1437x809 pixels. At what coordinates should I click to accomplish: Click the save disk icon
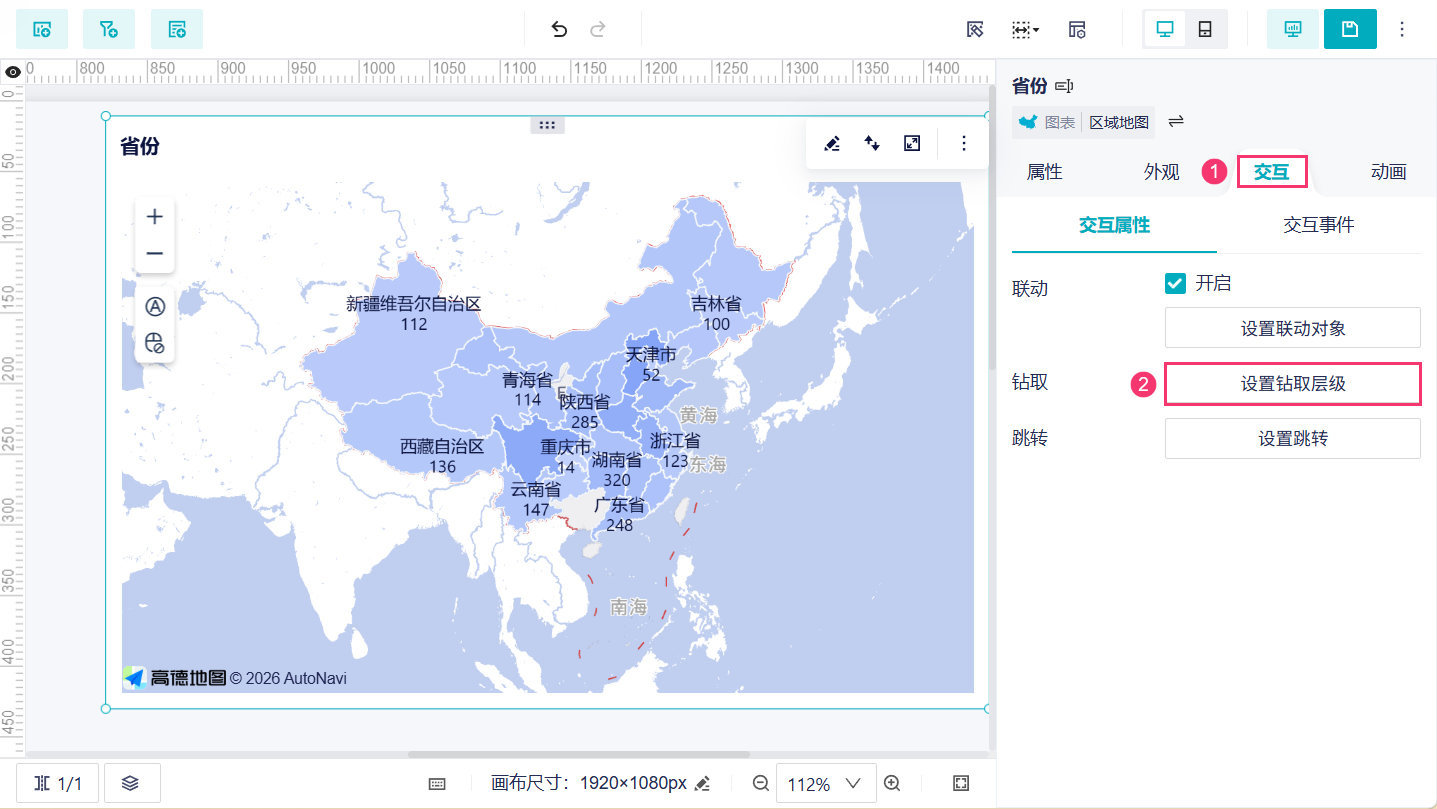1350,29
